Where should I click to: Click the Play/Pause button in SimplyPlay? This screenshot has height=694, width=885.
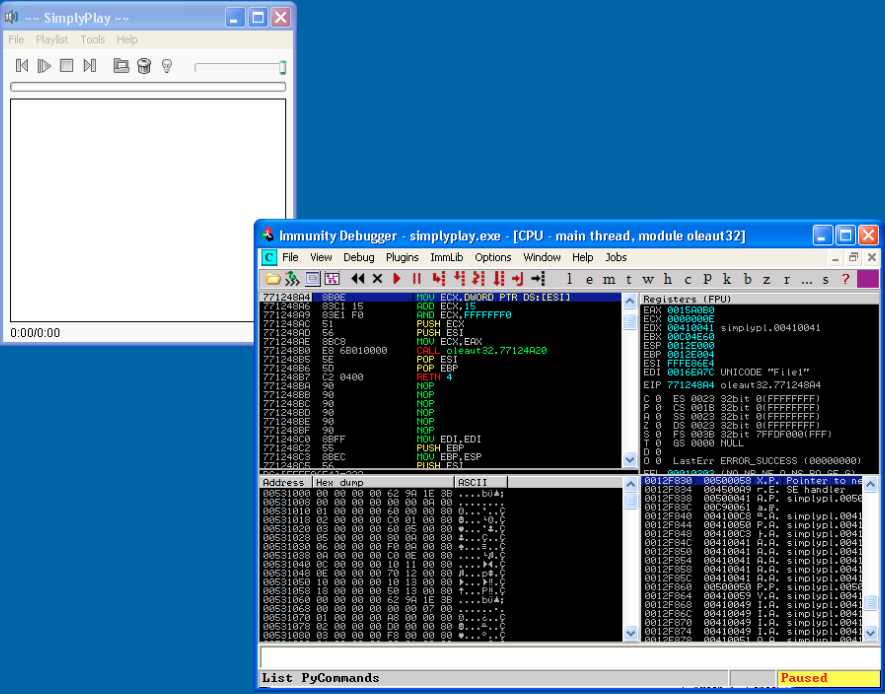(44, 66)
